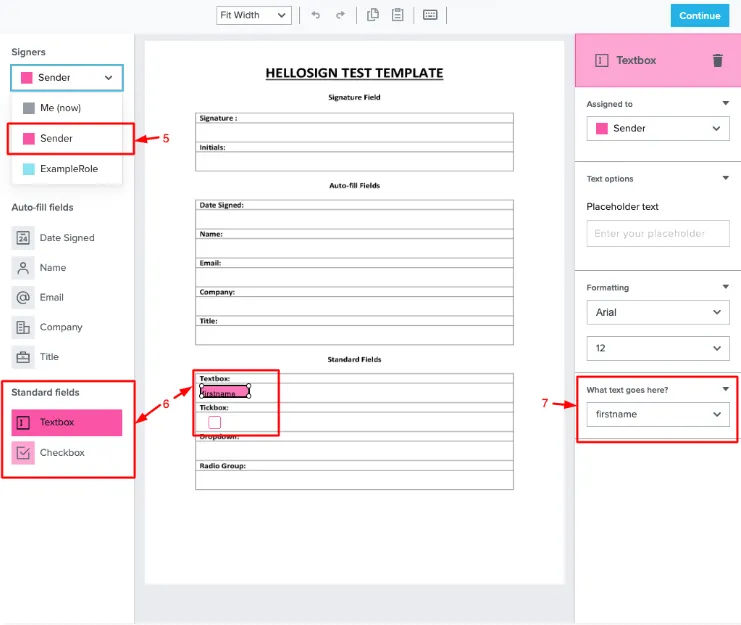Click the Continue button
This screenshot has width=741, height=625.
[x=699, y=16]
